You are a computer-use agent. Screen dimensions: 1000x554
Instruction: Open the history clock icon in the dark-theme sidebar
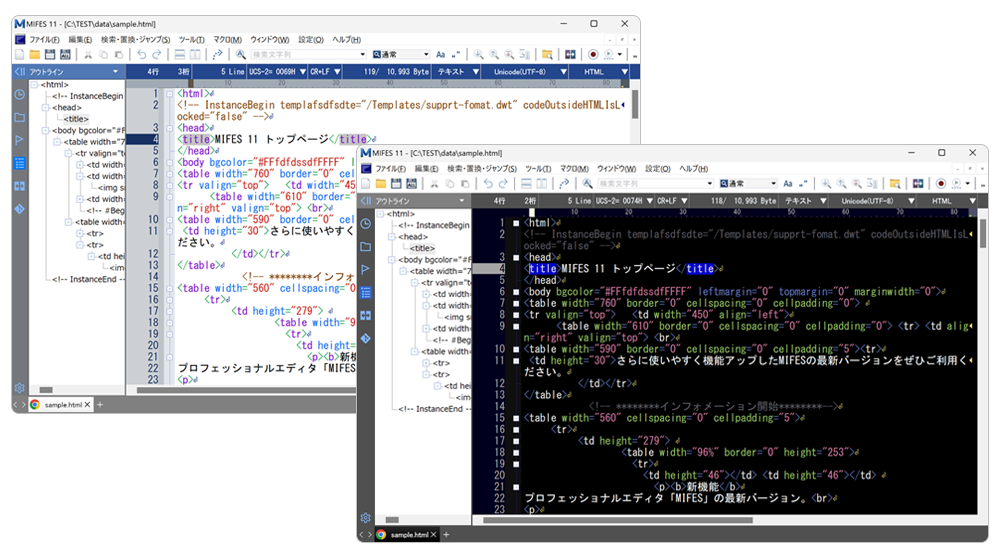pyautogui.click(x=365, y=223)
